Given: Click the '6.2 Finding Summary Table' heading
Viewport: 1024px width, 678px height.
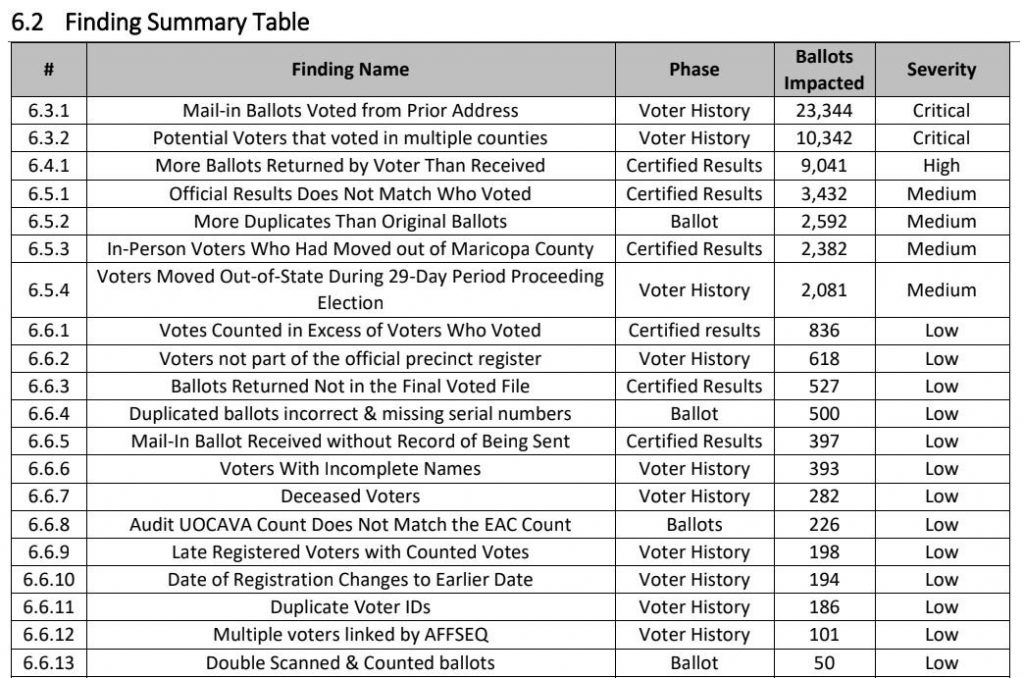Looking at the screenshot, I should pos(160,21).
